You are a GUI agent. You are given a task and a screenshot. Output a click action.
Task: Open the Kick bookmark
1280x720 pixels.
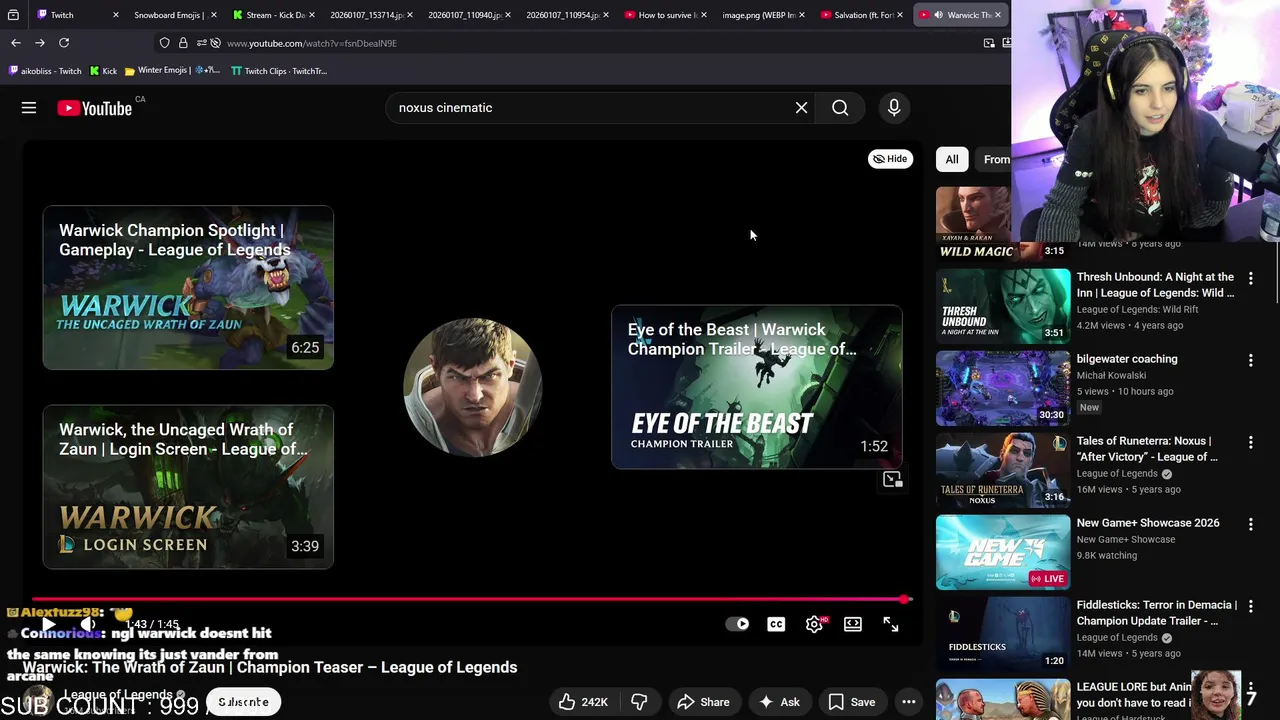[x=103, y=71]
